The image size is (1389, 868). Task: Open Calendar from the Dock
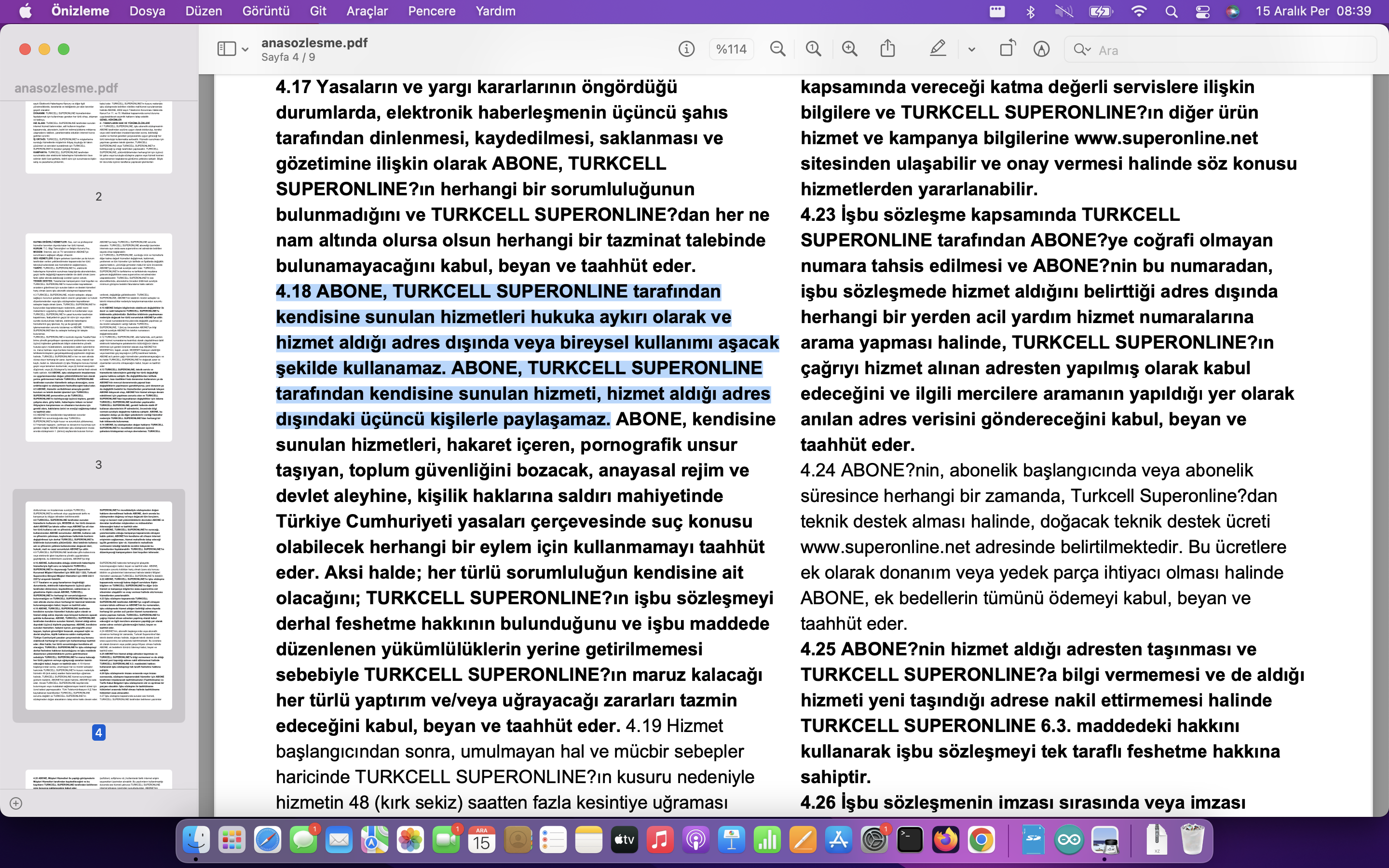[481, 841]
